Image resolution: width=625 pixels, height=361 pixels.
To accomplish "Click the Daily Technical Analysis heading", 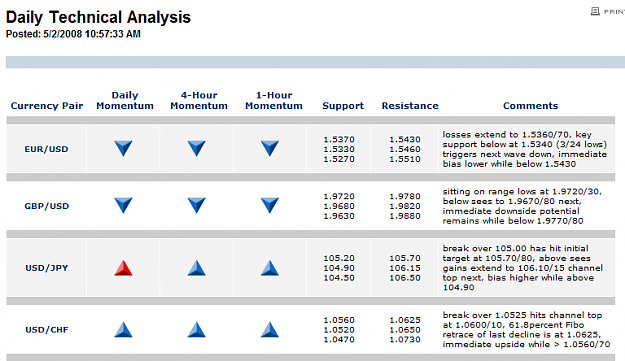I will 98,17.
